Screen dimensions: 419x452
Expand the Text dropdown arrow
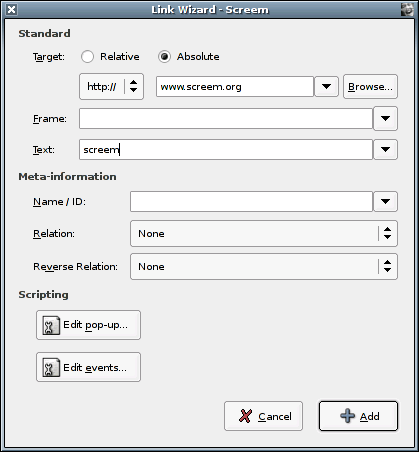[385, 150]
